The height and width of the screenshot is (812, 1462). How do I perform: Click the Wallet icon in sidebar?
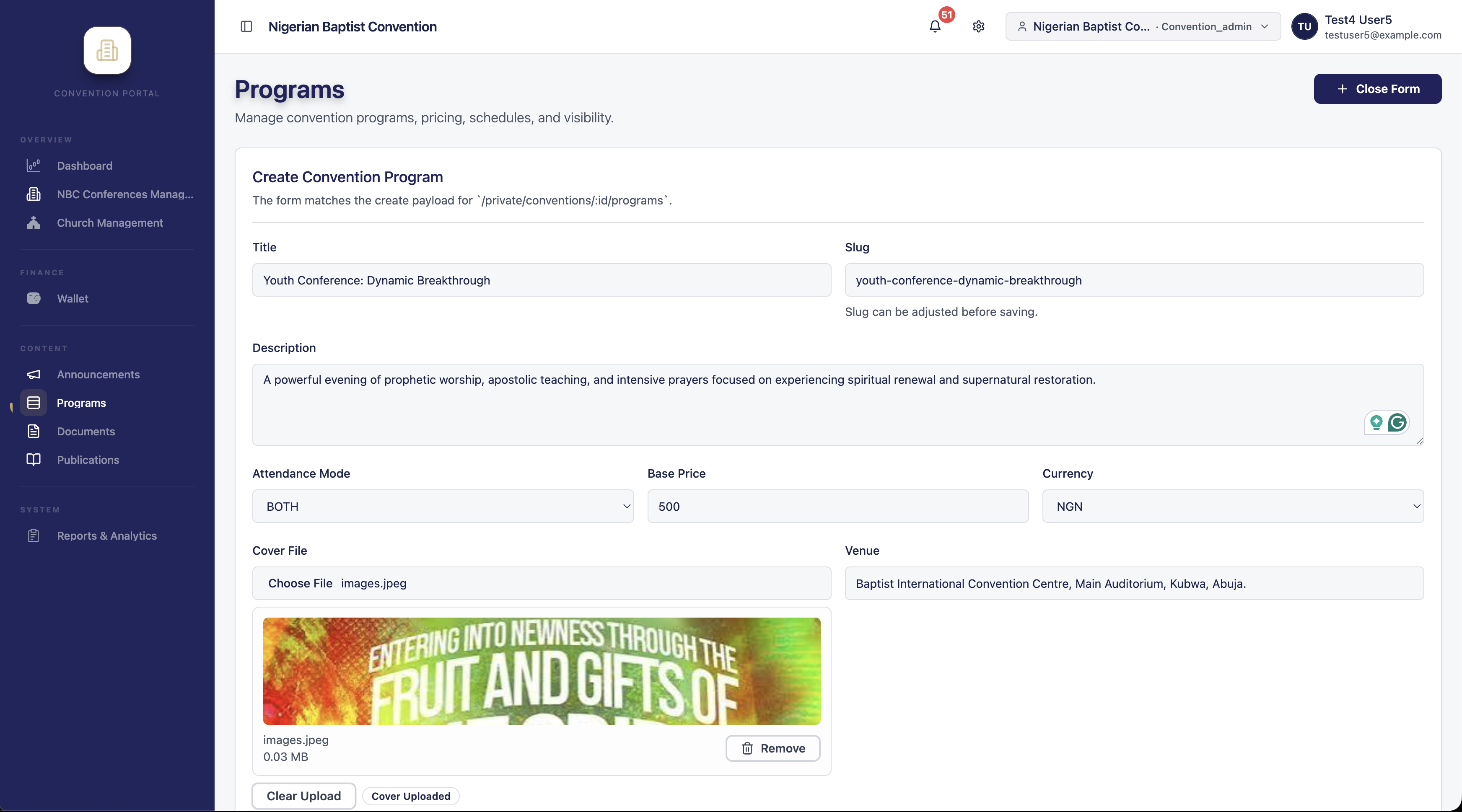[34, 298]
